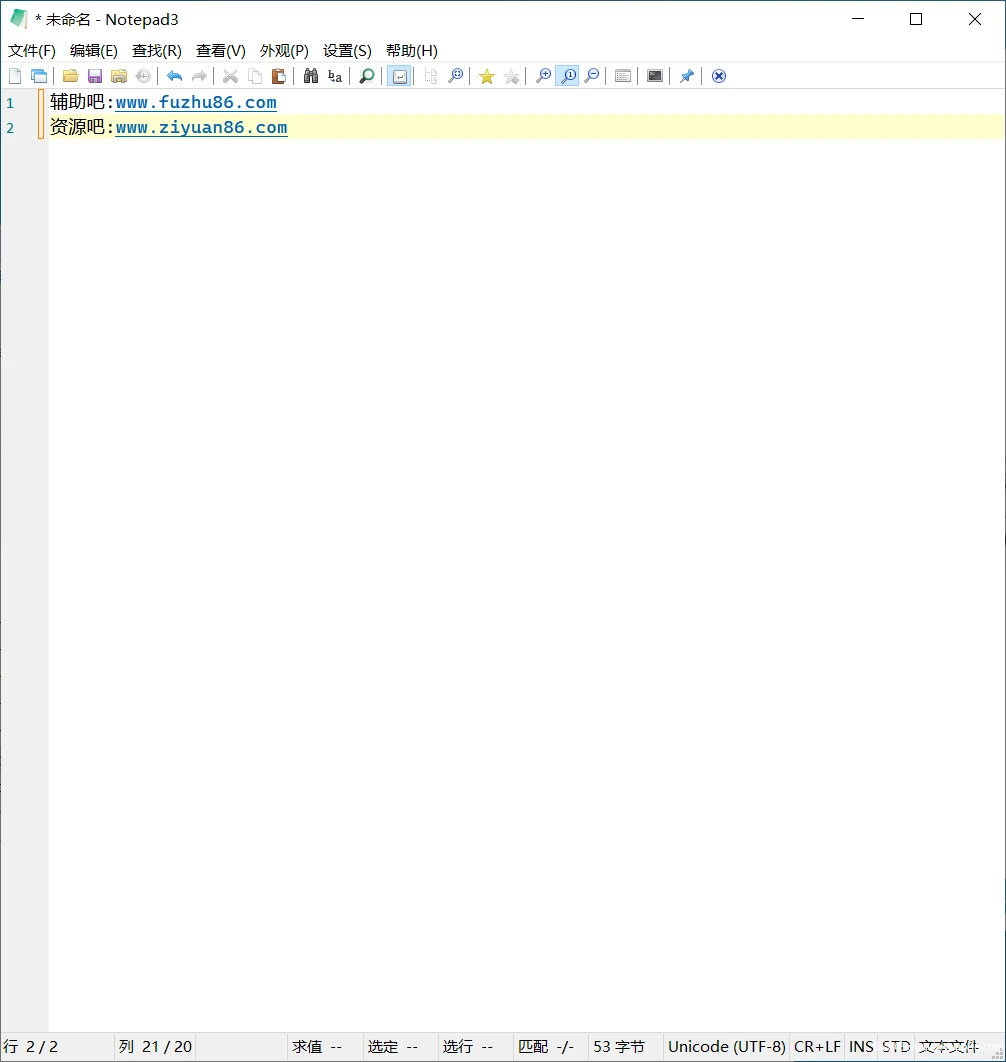Image resolution: width=1006 pixels, height=1062 pixels.
Task: Undo the last edit
Action: pyautogui.click(x=174, y=76)
